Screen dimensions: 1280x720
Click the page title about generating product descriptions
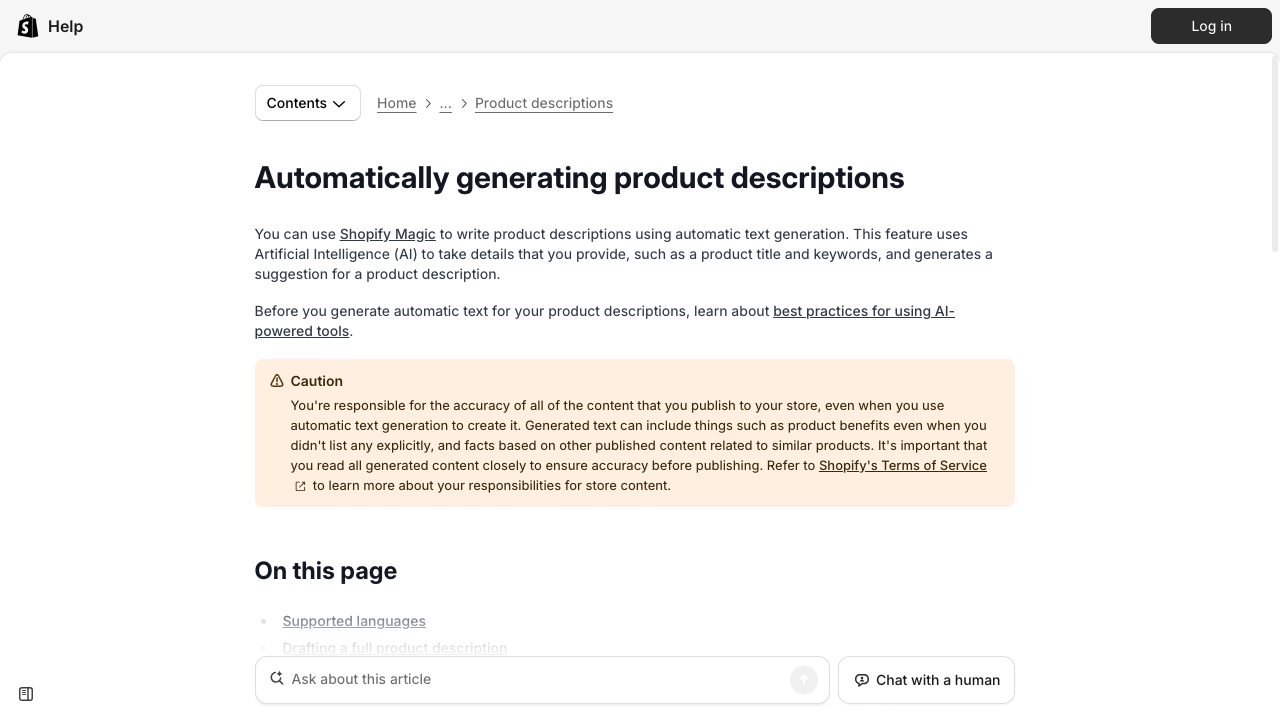click(x=580, y=178)
